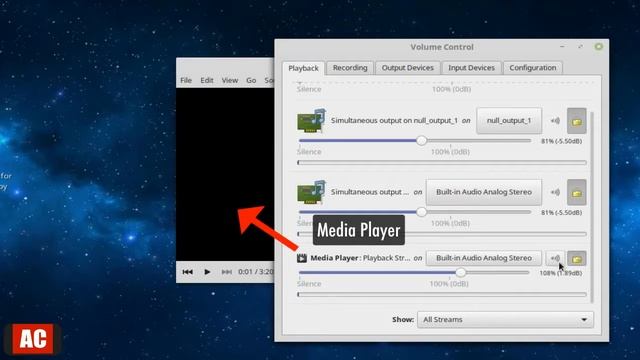This screenshot has height=360, width=640.
Task: Lock channels on second Simultaneous output stream
Action: tap(576, 192)
